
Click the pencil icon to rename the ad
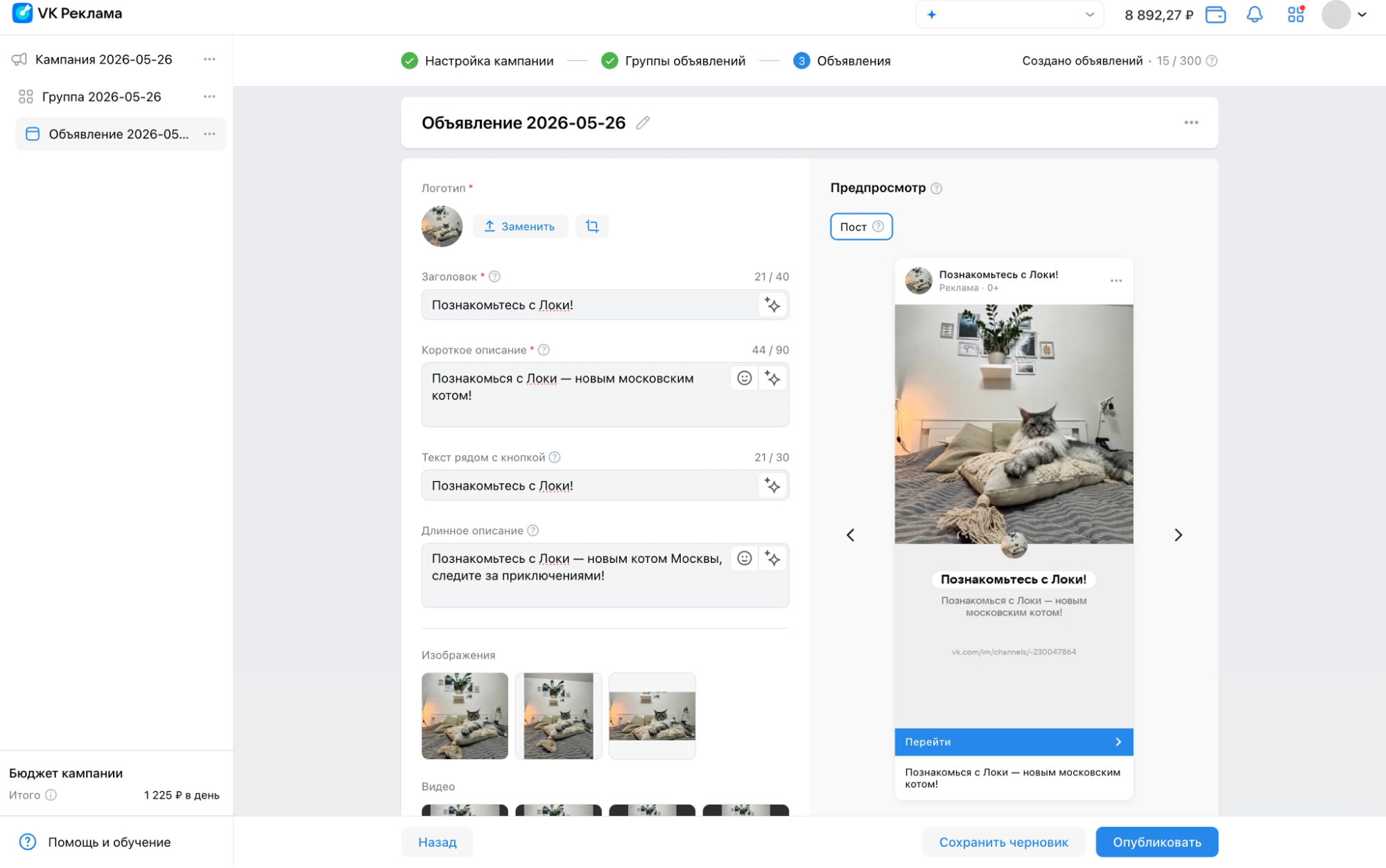643,123
